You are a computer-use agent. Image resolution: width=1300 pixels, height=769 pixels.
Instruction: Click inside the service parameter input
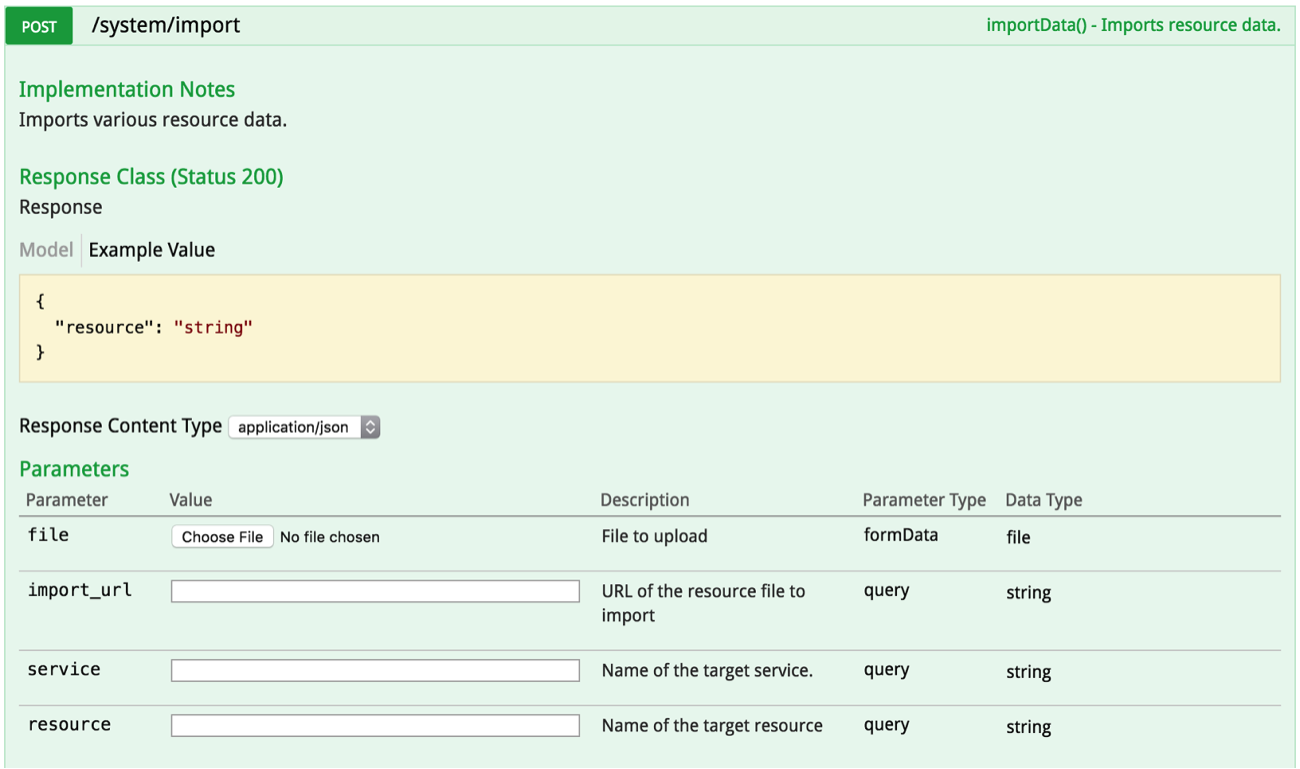(375, 669)
